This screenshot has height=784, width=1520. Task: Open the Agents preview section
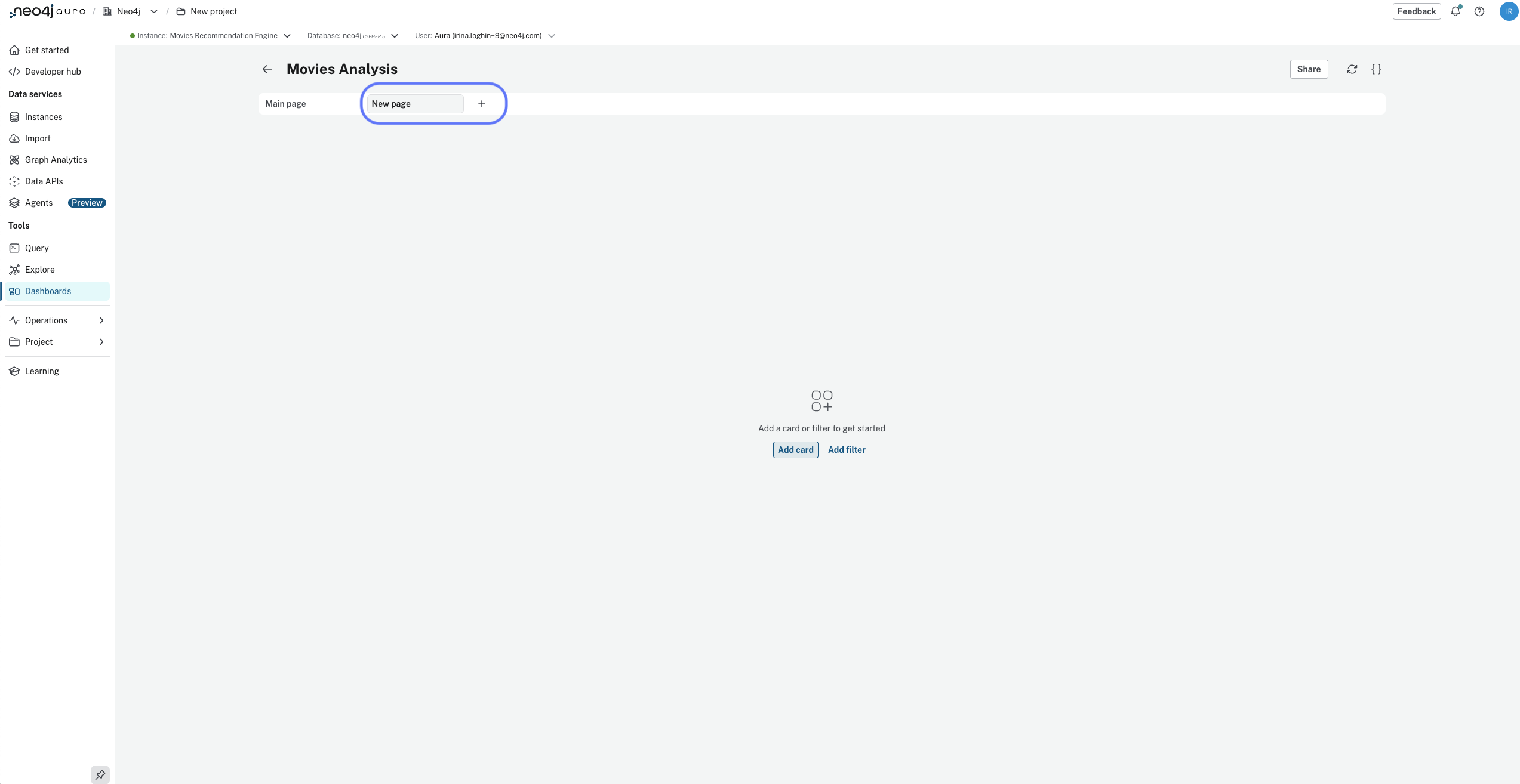38,202
